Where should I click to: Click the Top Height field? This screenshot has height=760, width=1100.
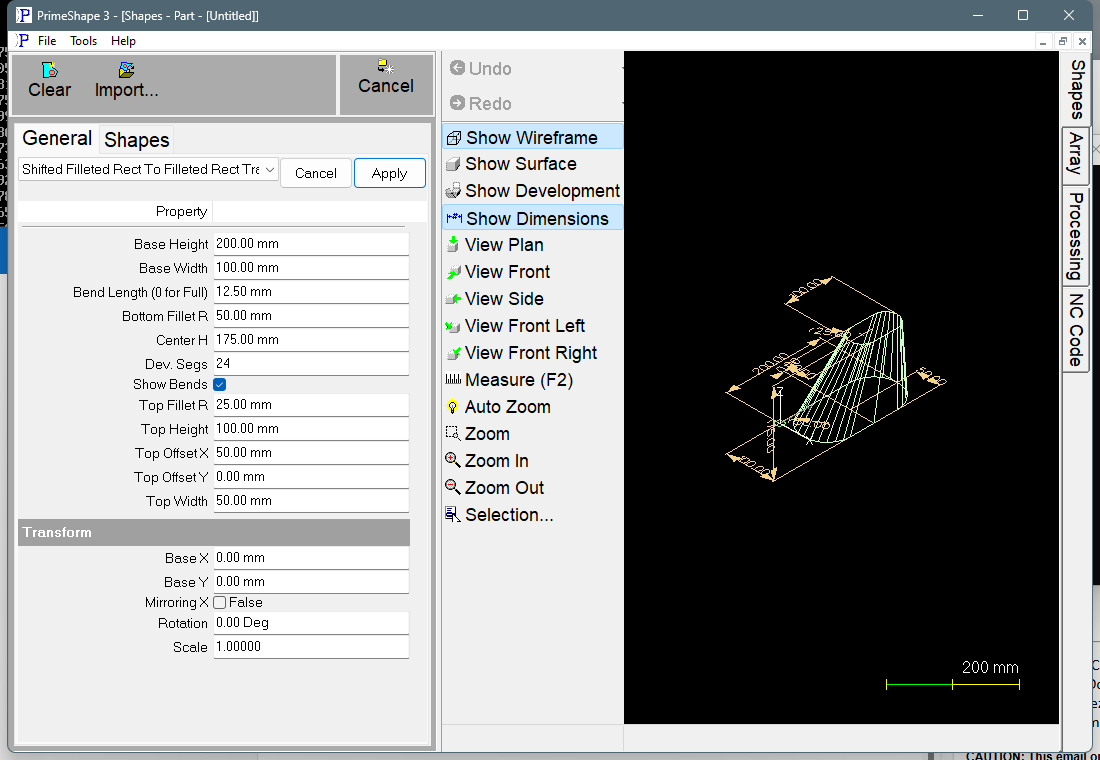[311, 429]
